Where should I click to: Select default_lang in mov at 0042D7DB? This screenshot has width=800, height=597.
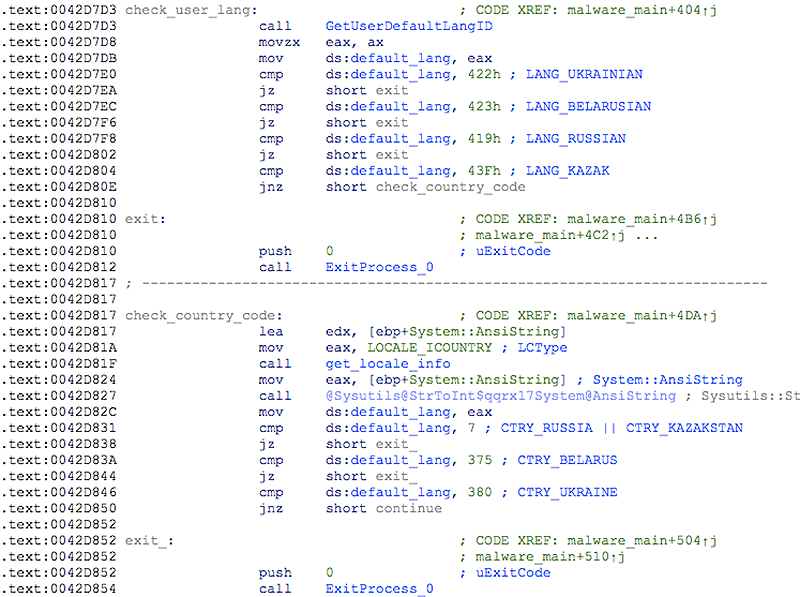(x=401, y=59)
